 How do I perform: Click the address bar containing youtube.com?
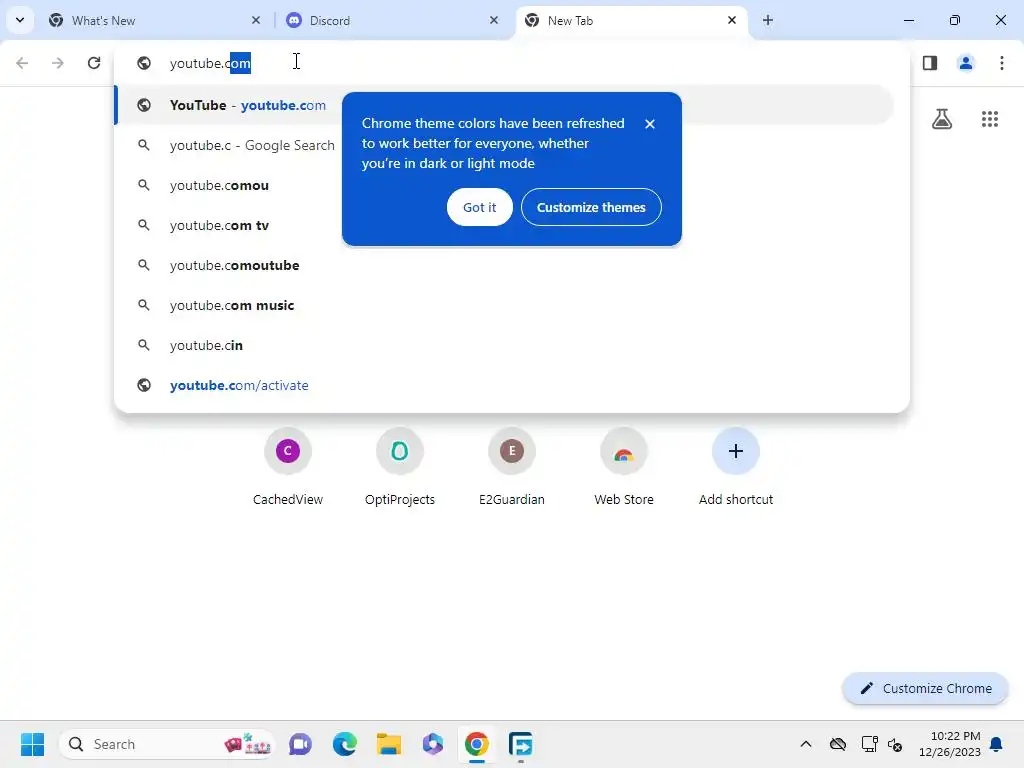(x=511, y=63)
